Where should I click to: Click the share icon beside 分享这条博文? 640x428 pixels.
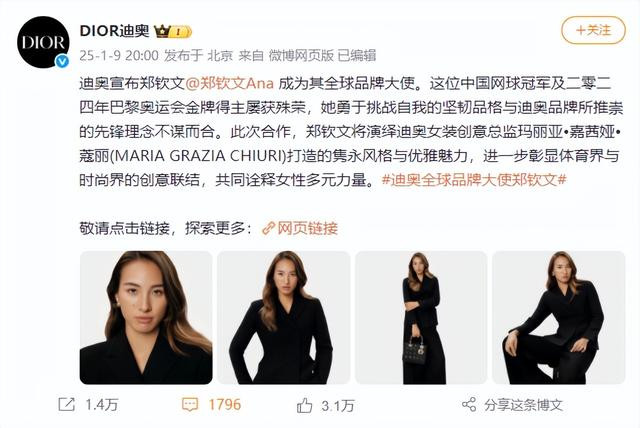[469, 404]
